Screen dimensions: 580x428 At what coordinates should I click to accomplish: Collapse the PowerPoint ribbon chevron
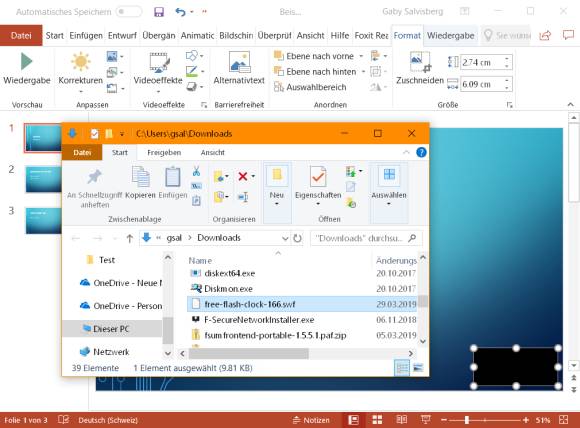coord(571,105)
